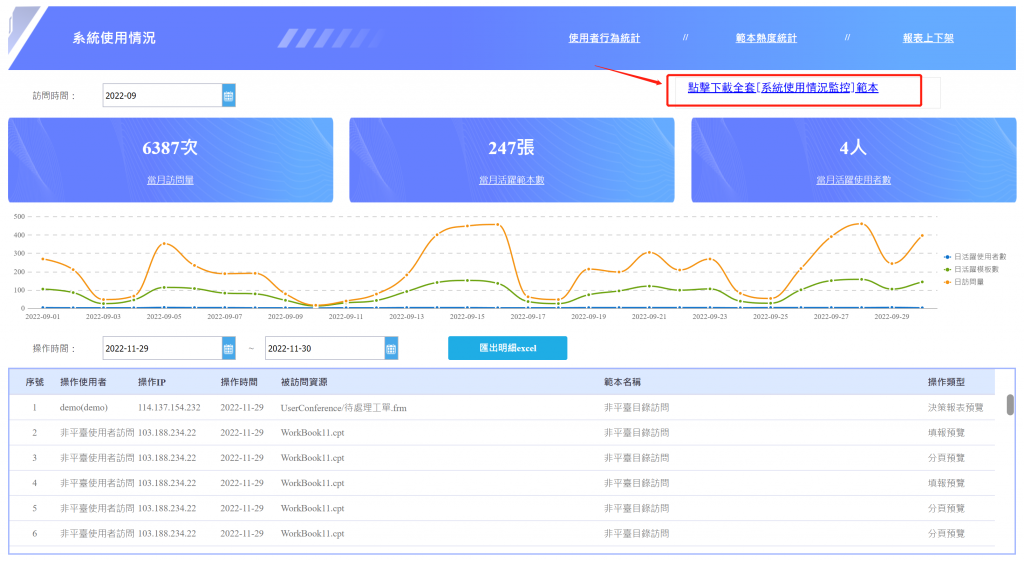Viewport: 1024px width, 561px height.
Task: Click the 當月訪問量 link
Action: pos(170,180)
